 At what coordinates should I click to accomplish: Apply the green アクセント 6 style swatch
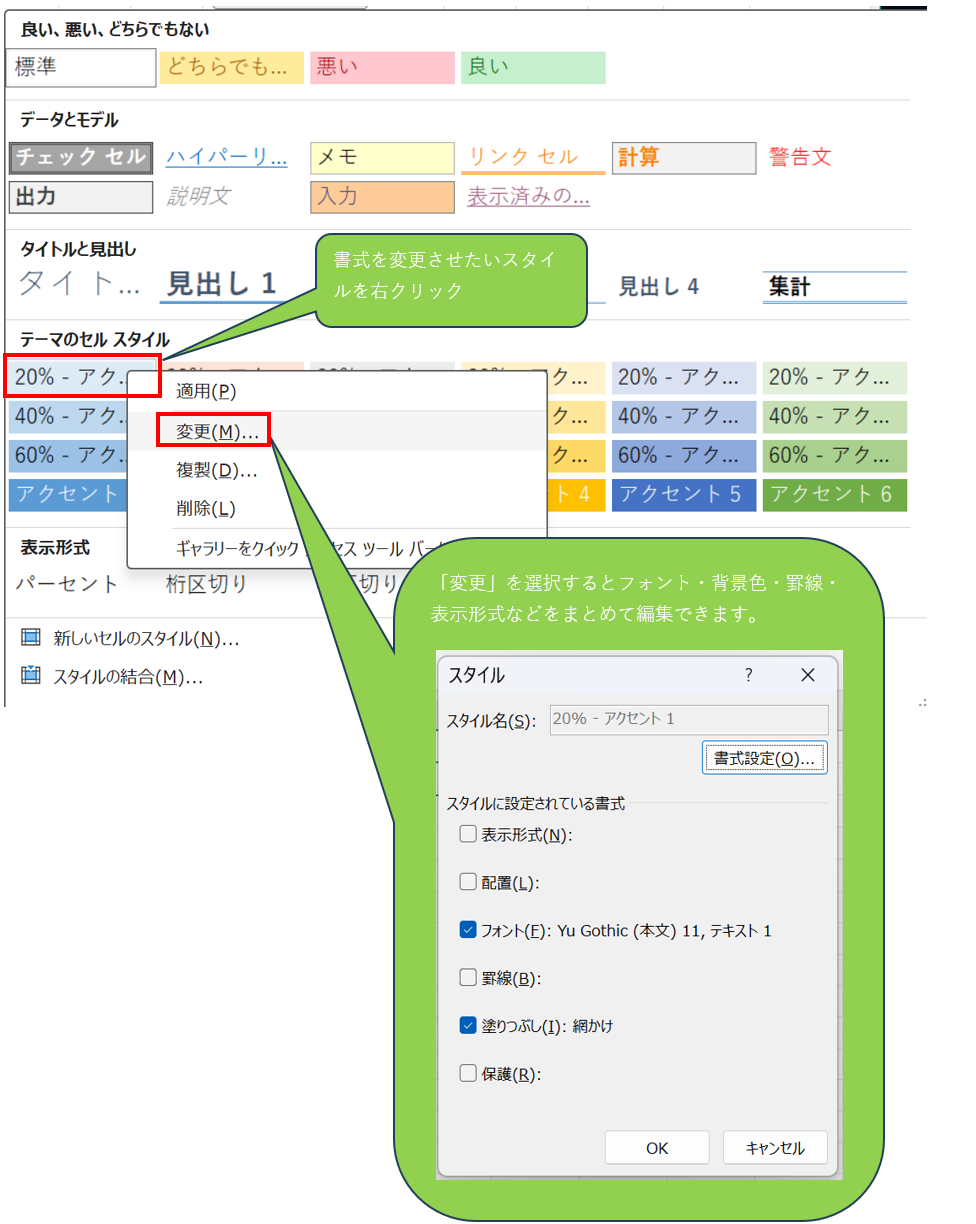click(x=834, y=494)
